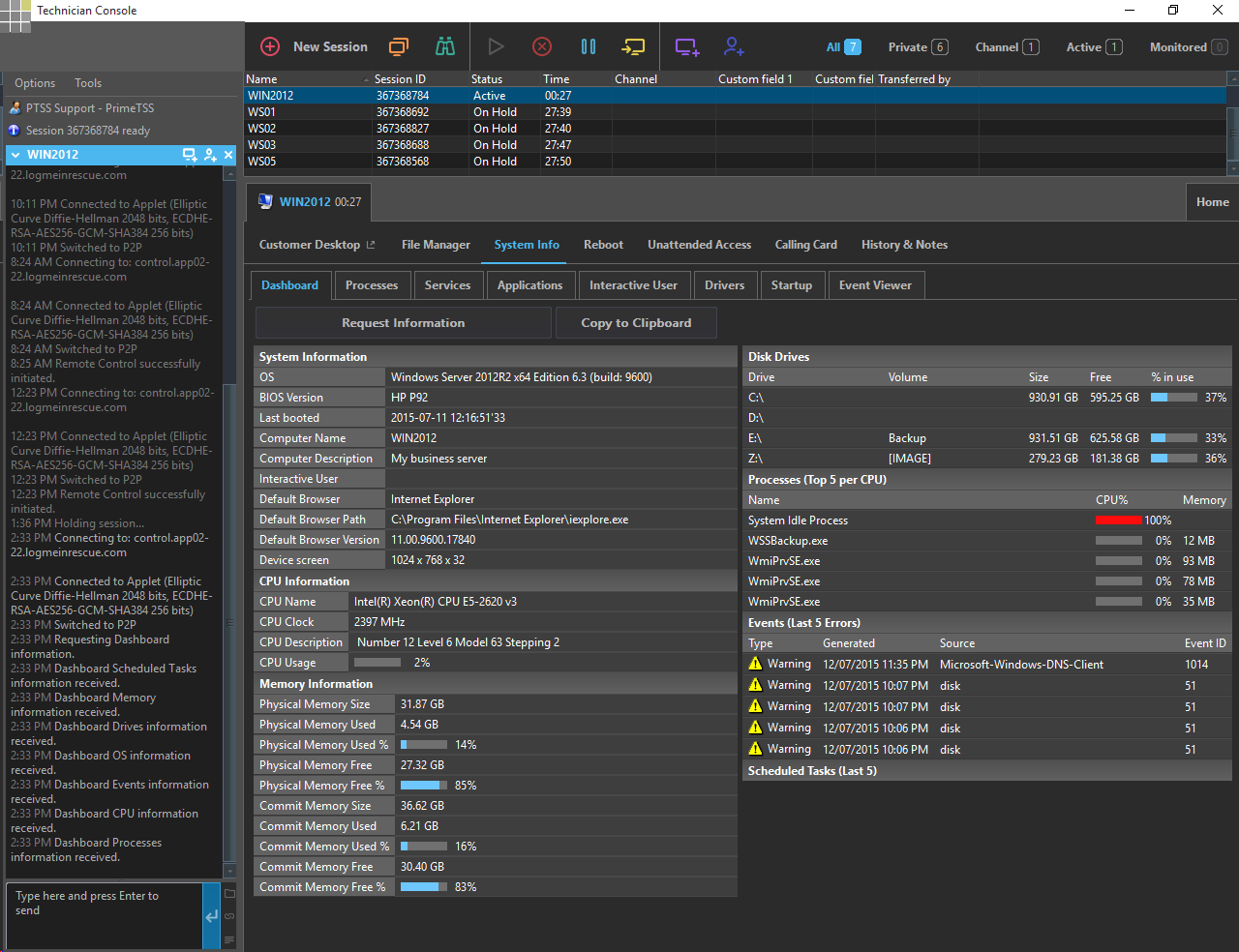1239x952 pixels.
Task: Open the Reboot tab
Action: pos(603,245)
